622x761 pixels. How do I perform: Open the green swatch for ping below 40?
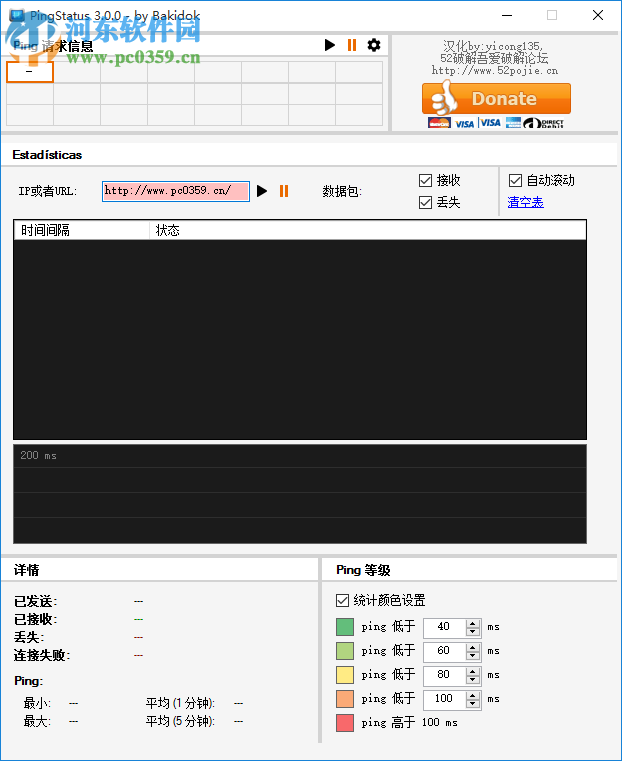(345, 627)
